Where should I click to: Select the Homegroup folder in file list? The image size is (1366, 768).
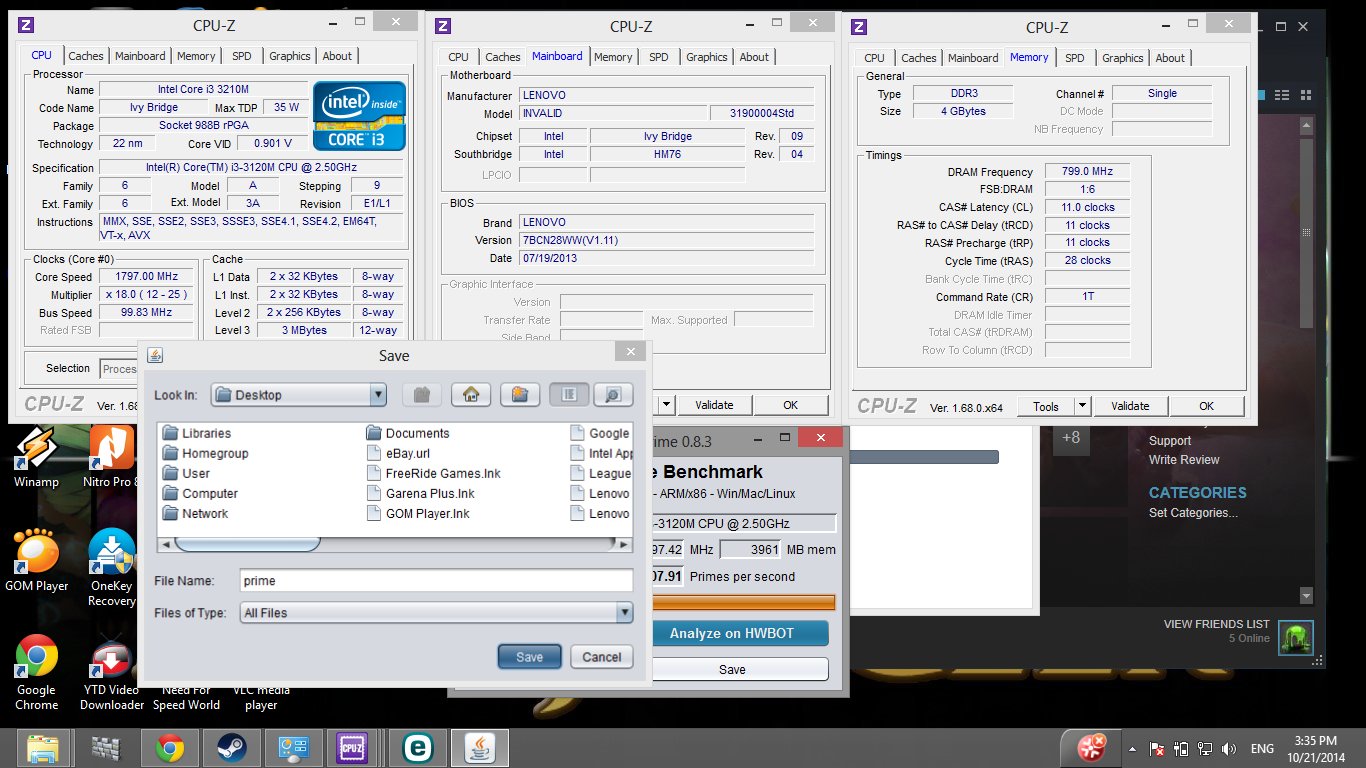click(x=205, y=453)
